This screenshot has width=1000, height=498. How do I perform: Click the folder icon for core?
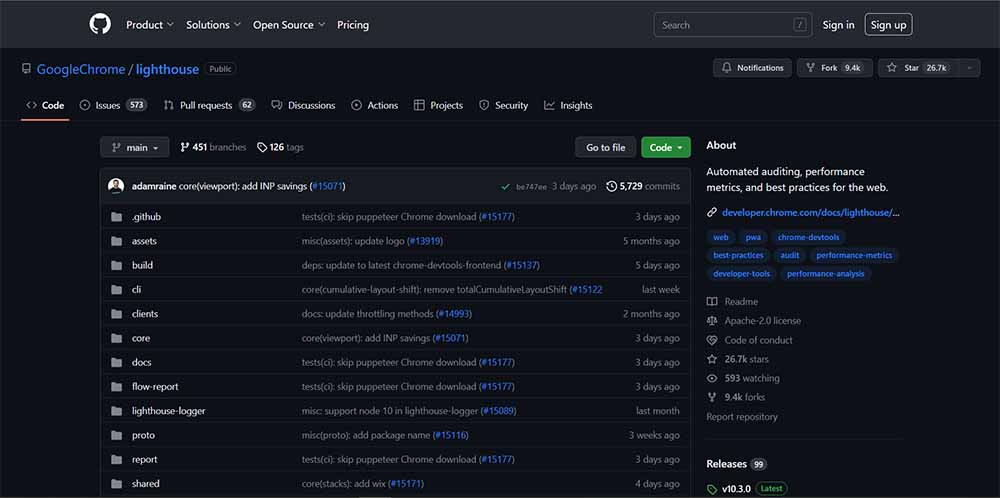[116, 338]
